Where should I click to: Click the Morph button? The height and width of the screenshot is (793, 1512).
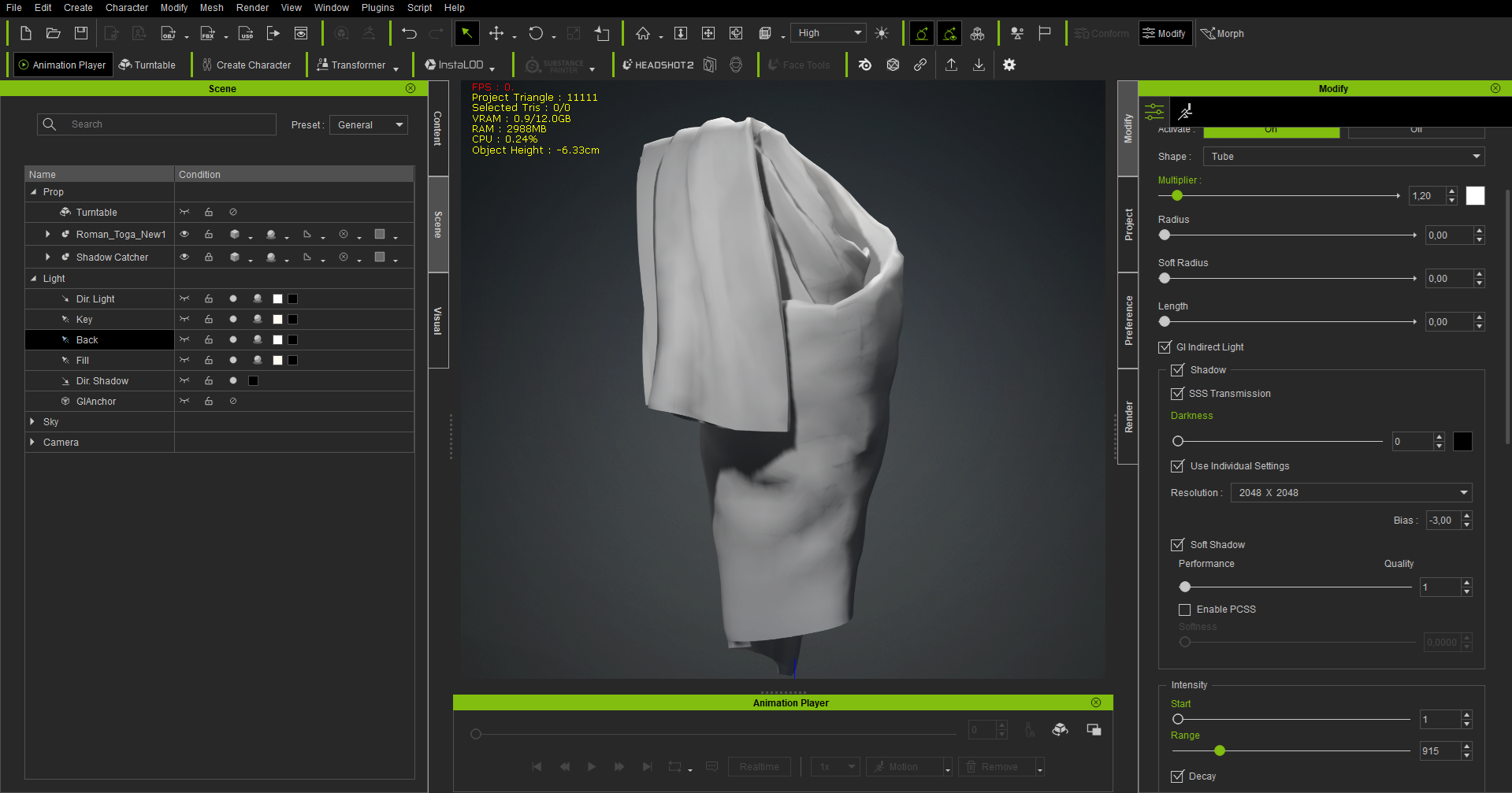tap(1222, 34)
